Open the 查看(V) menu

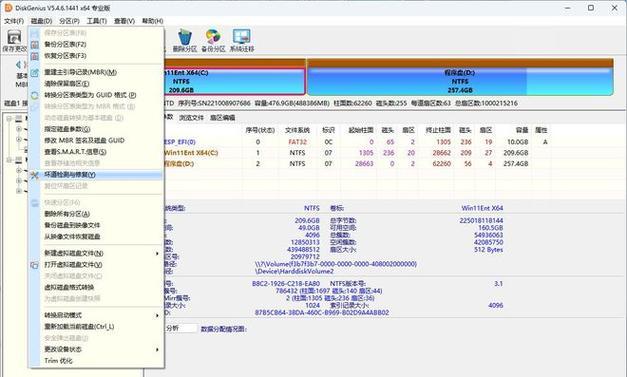(x=124, y=21)
